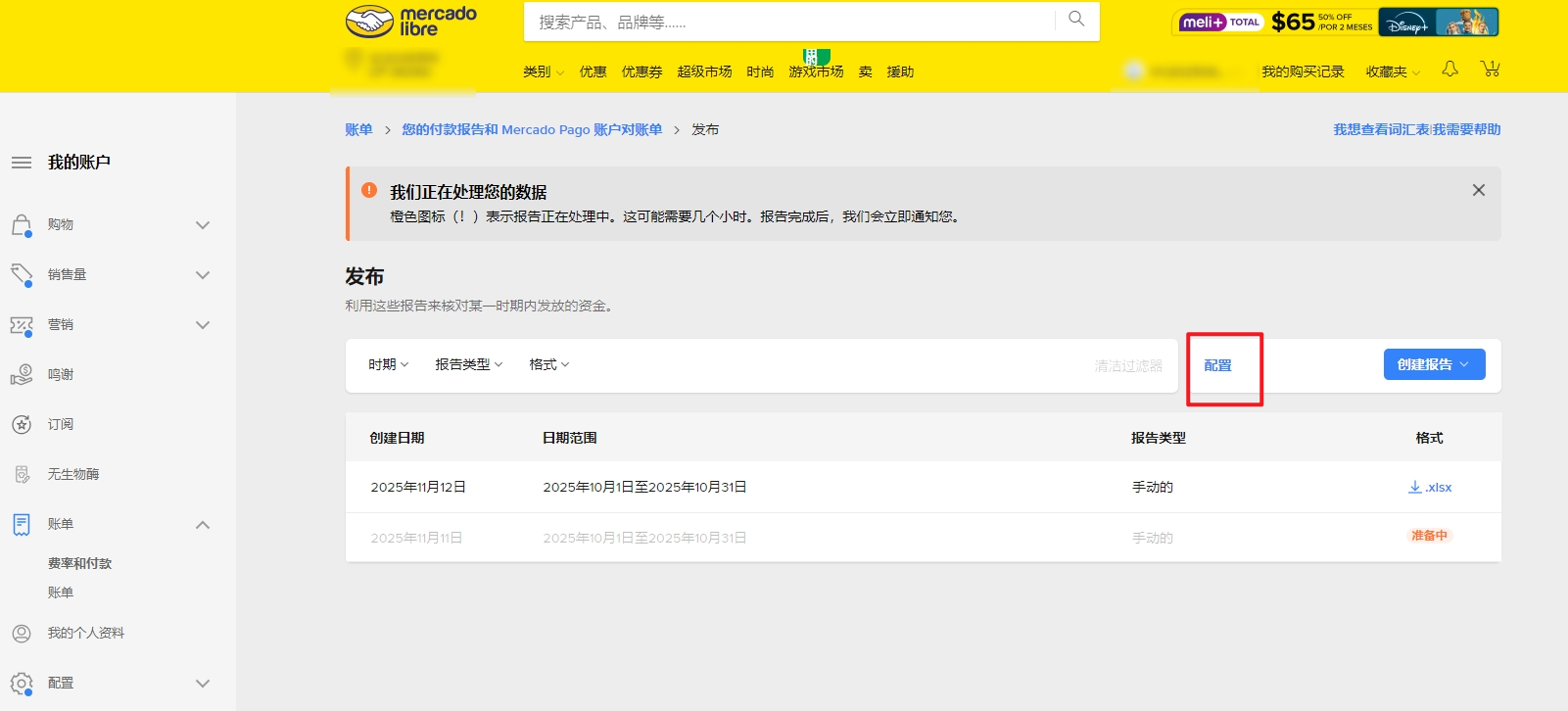The image size is (1568, 711).
Task: Click the Mercado Libre logo
Action: click(411, 22)
